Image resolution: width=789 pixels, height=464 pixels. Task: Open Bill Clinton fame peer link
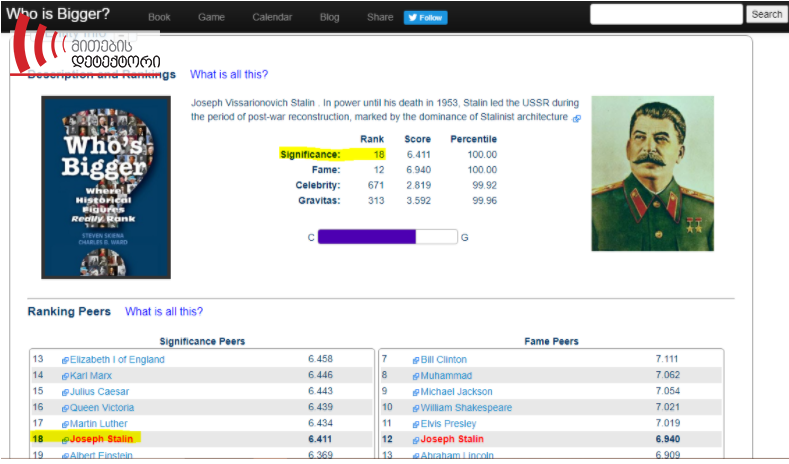coord(443,360)
